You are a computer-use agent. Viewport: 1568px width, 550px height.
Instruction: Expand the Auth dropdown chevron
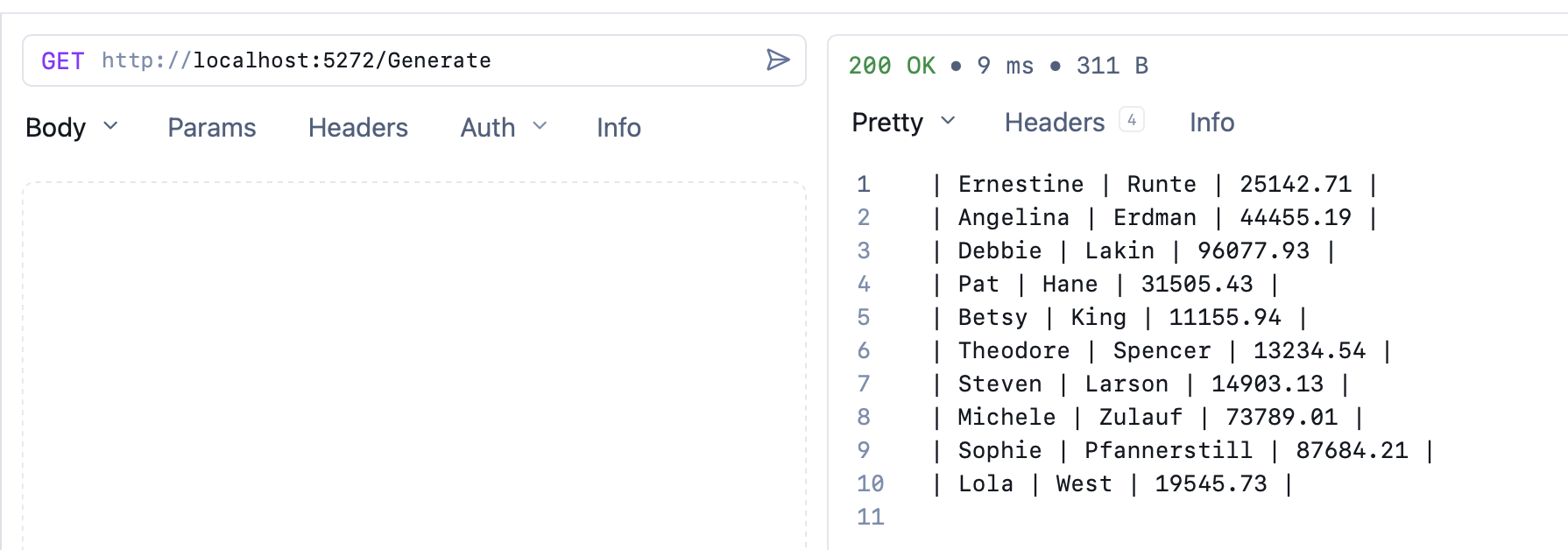tap(540, 127)
